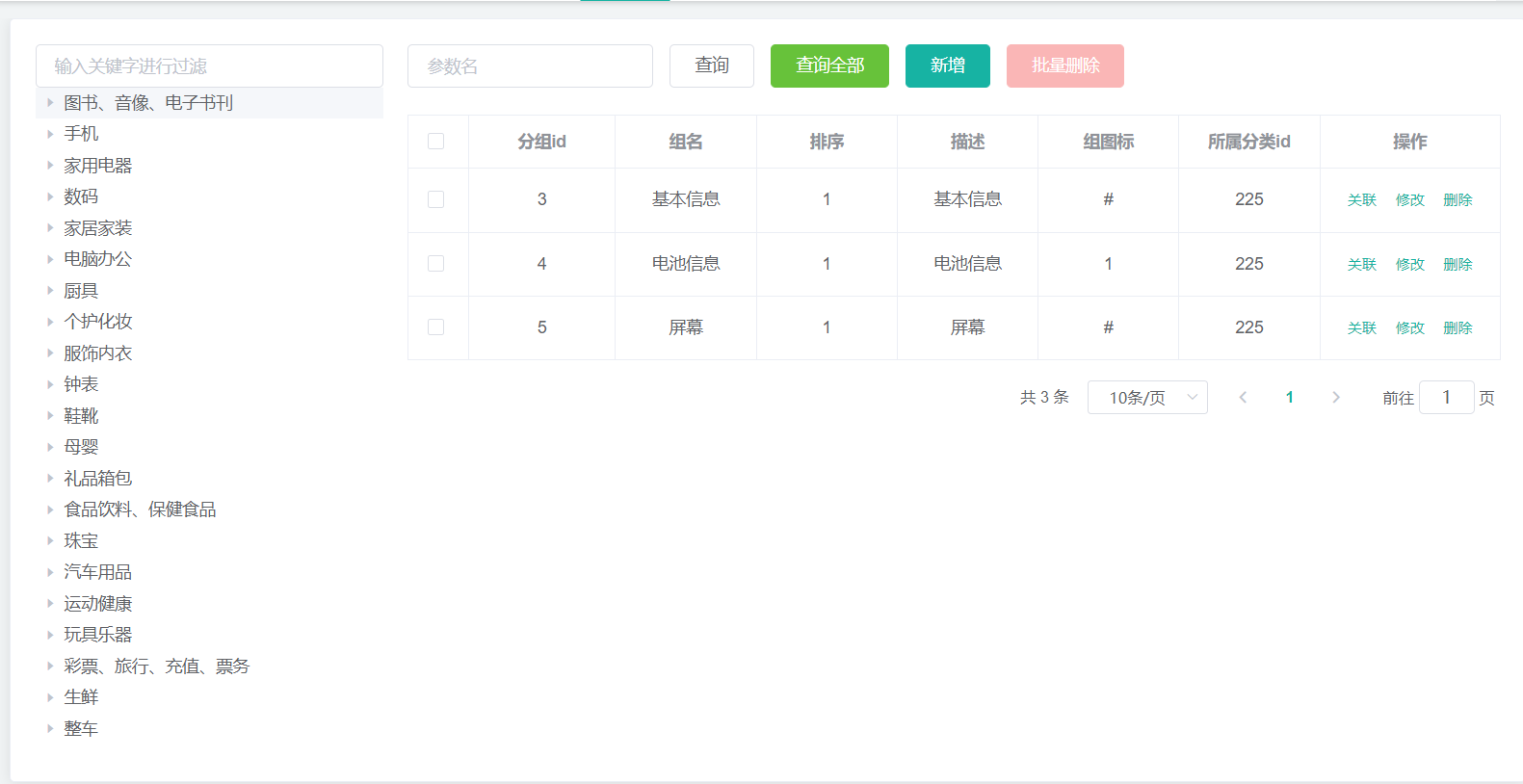Expand the 电脑办公 tree node arrow
This screenshot has width=1523, height=784.
[x=50, y=259]
